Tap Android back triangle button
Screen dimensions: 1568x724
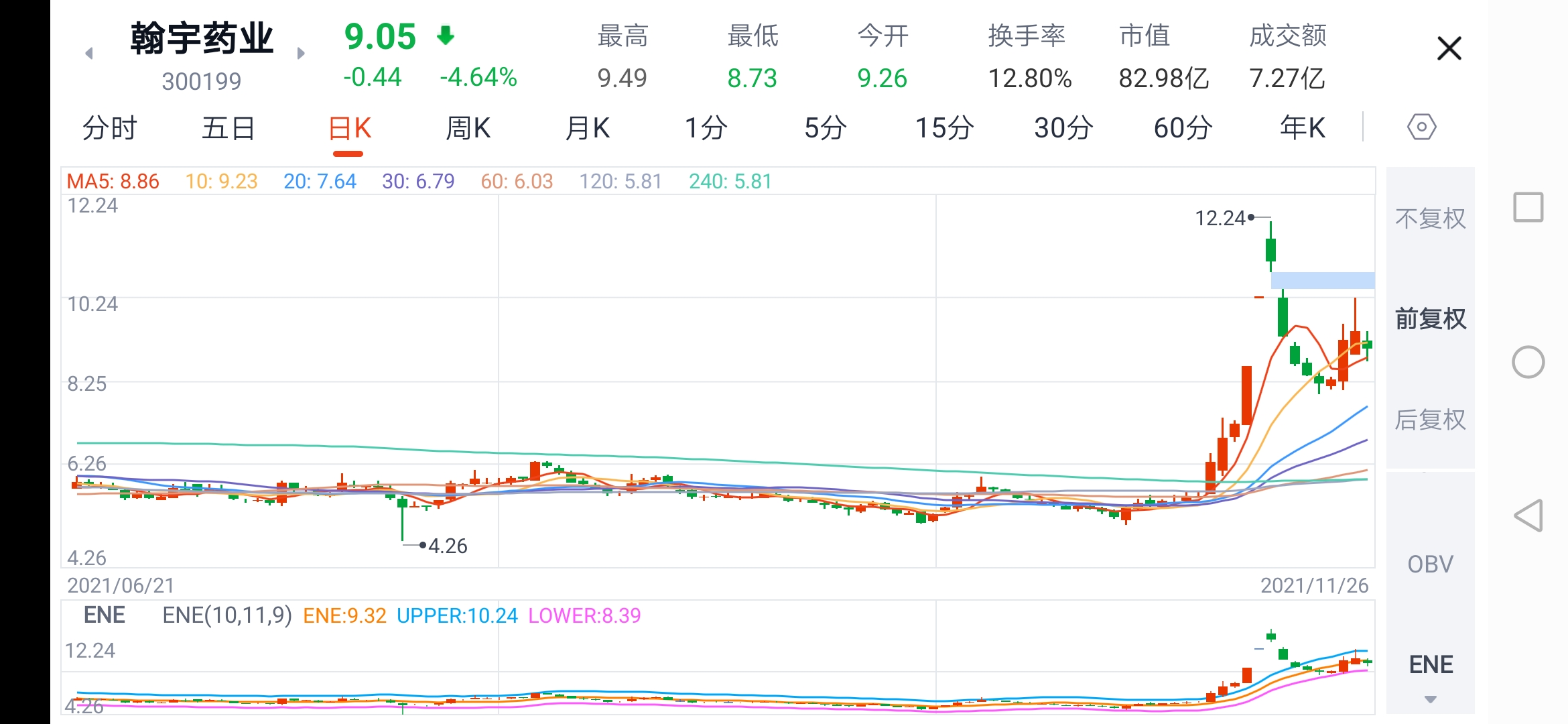(1528, 516)
